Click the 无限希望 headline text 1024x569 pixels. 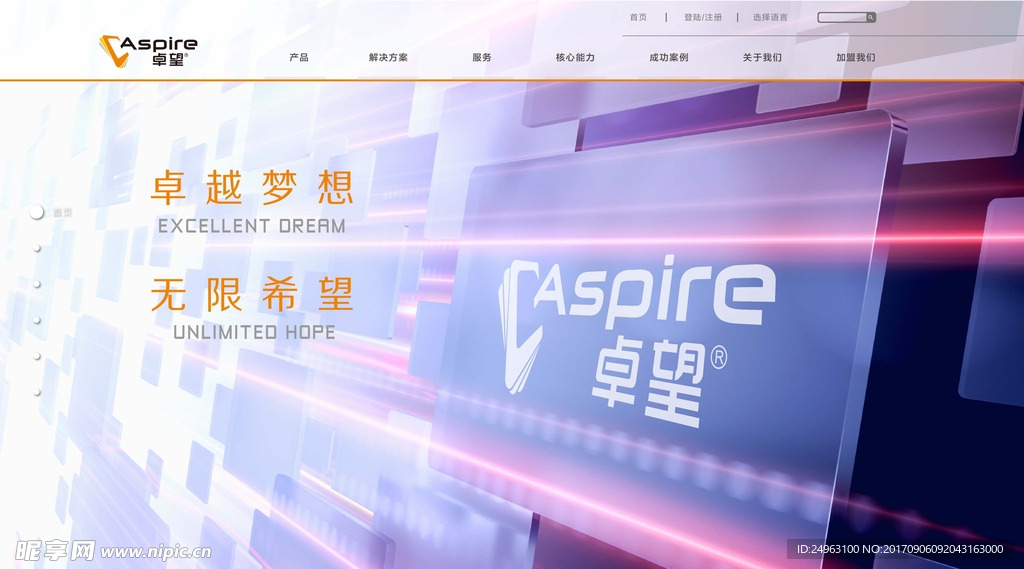pos(252,294)
